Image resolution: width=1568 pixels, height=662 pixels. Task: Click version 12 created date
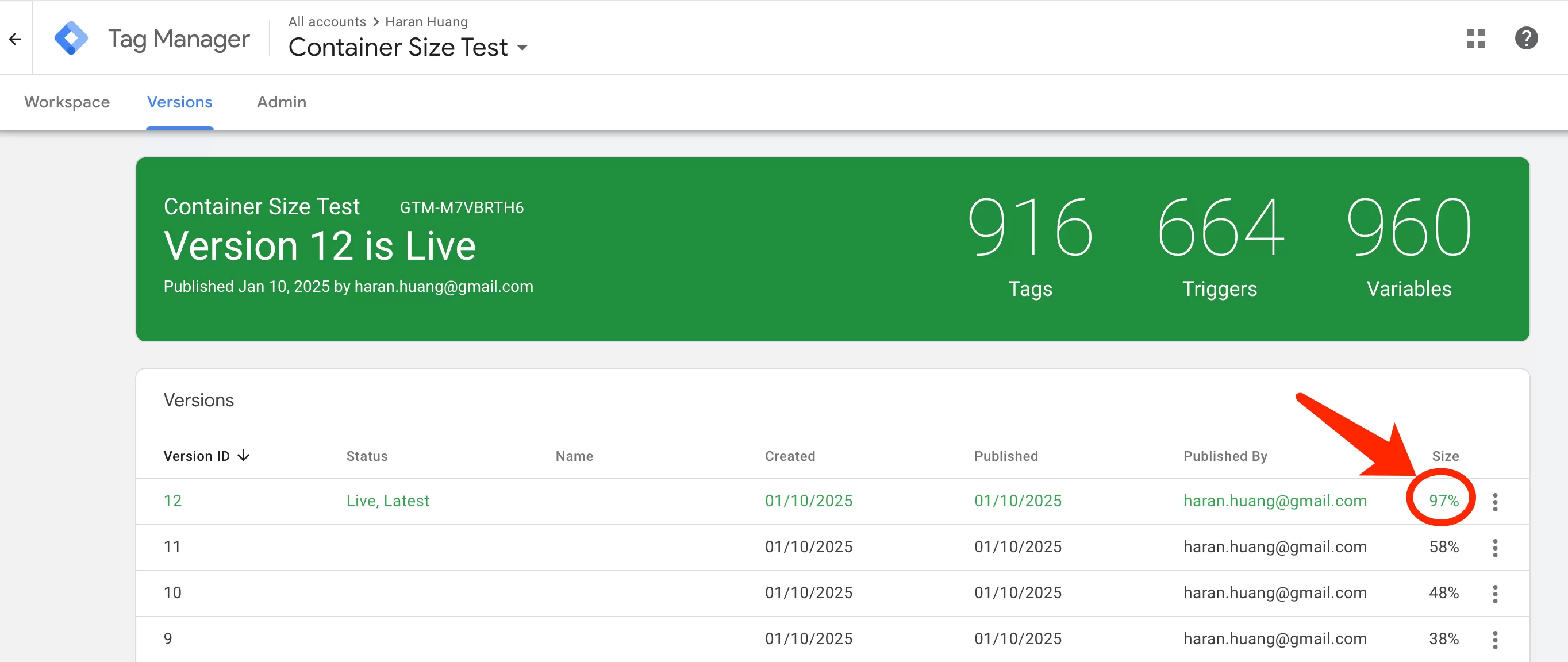pyautogui.click(x=808, y=501)
